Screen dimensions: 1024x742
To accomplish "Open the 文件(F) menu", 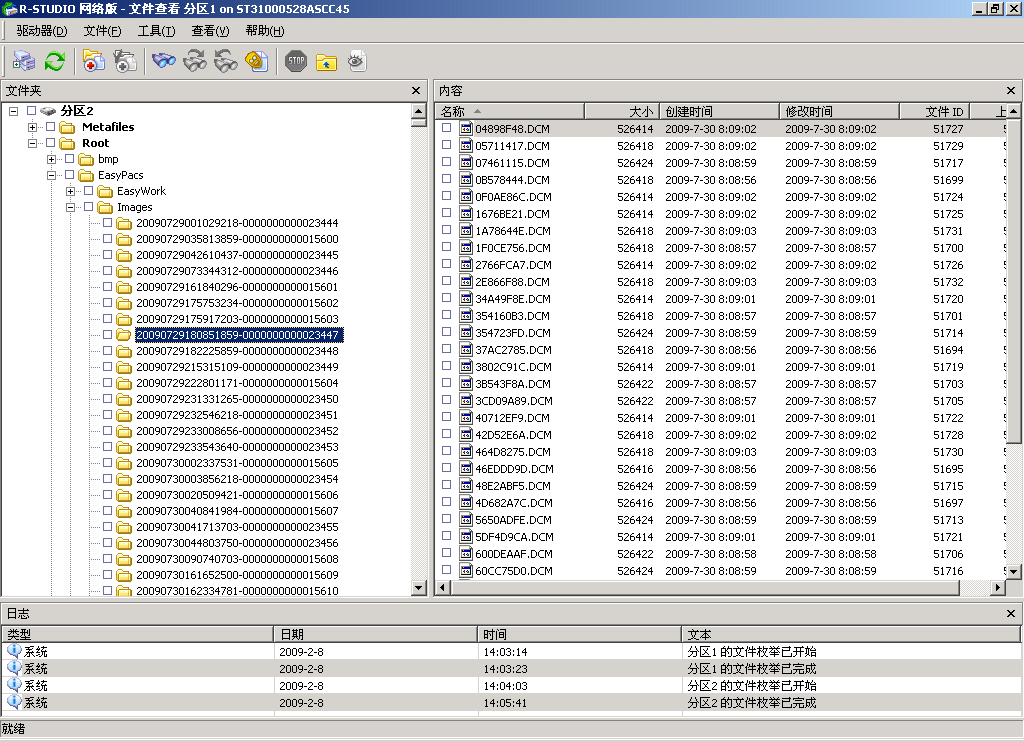I will (x=103, y=31).
